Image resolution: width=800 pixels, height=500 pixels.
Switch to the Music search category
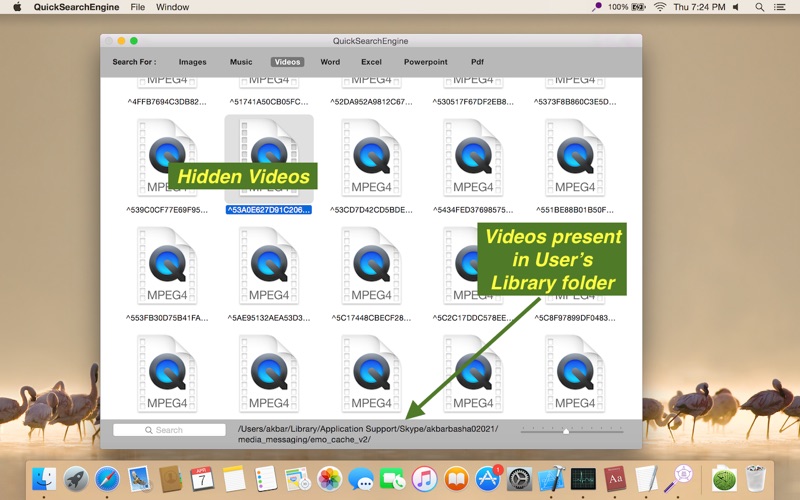(241, 62)
